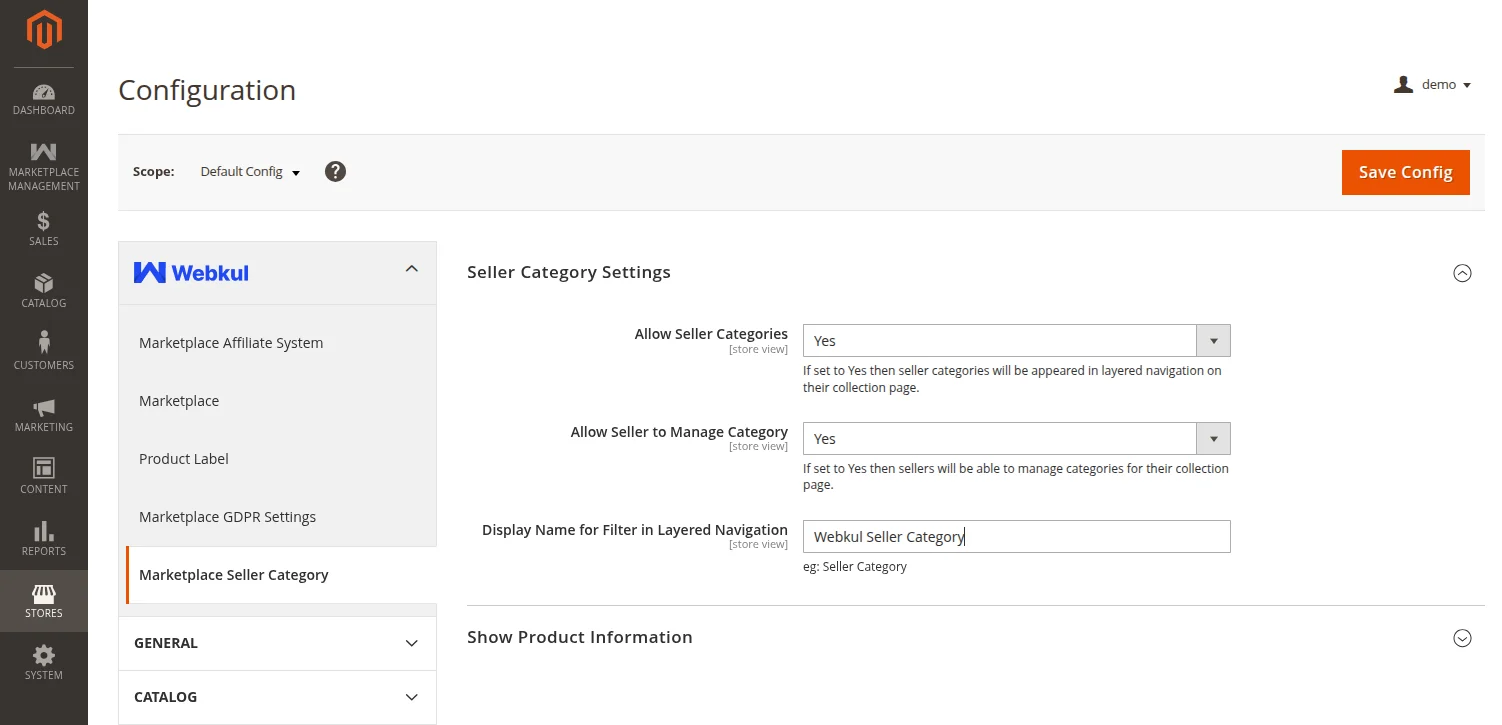Select Marketplace GDPR Settings menu item
Image resolution: width=1502 pixels, height=725 pixels.
click(228, 517)
